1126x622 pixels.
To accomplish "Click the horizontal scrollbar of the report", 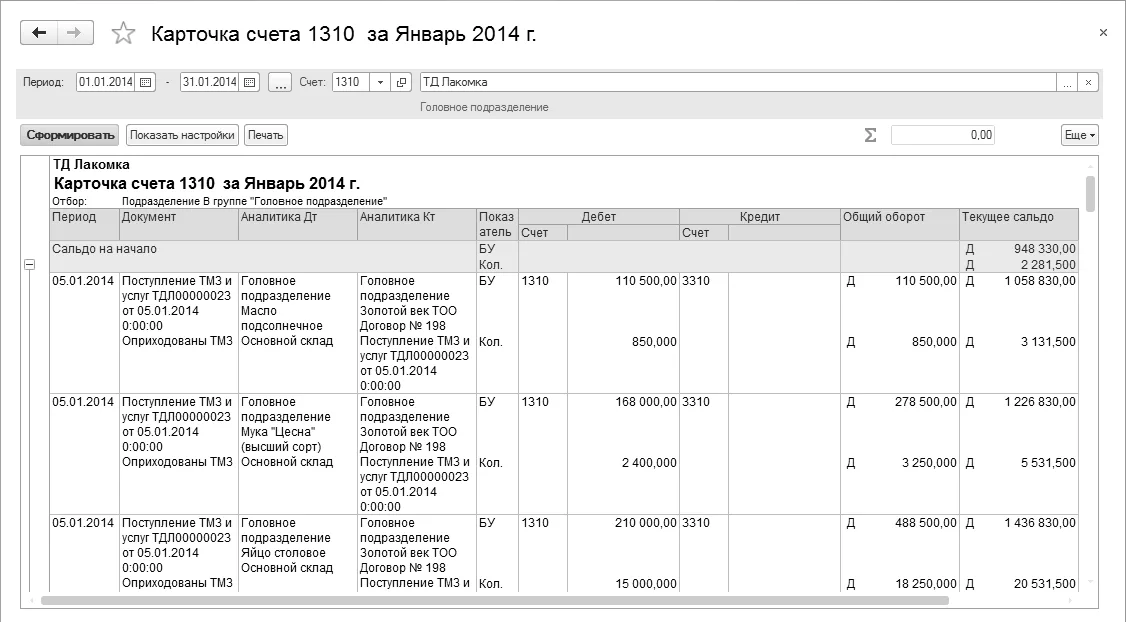I will [495, 600].
